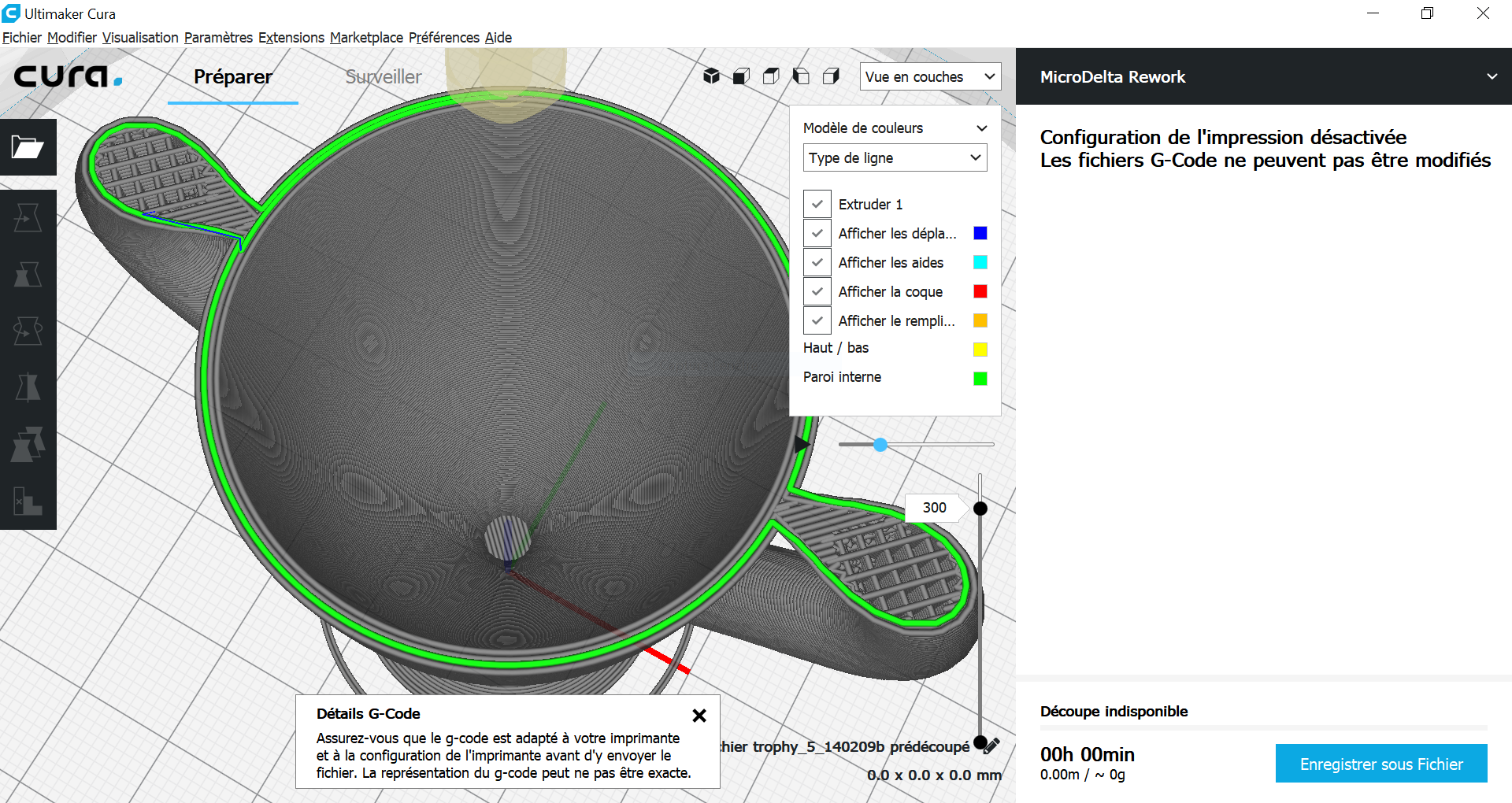Switch to 3D perspective camera view icon
Viewport: 1512px width, 803px height.
click(712, 76)
